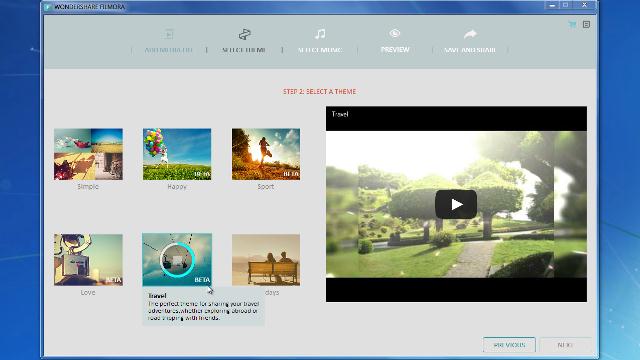Choose the Simple theme thumbnail
640x360 pixels.
pyautogui.click(x=88, y=154)
